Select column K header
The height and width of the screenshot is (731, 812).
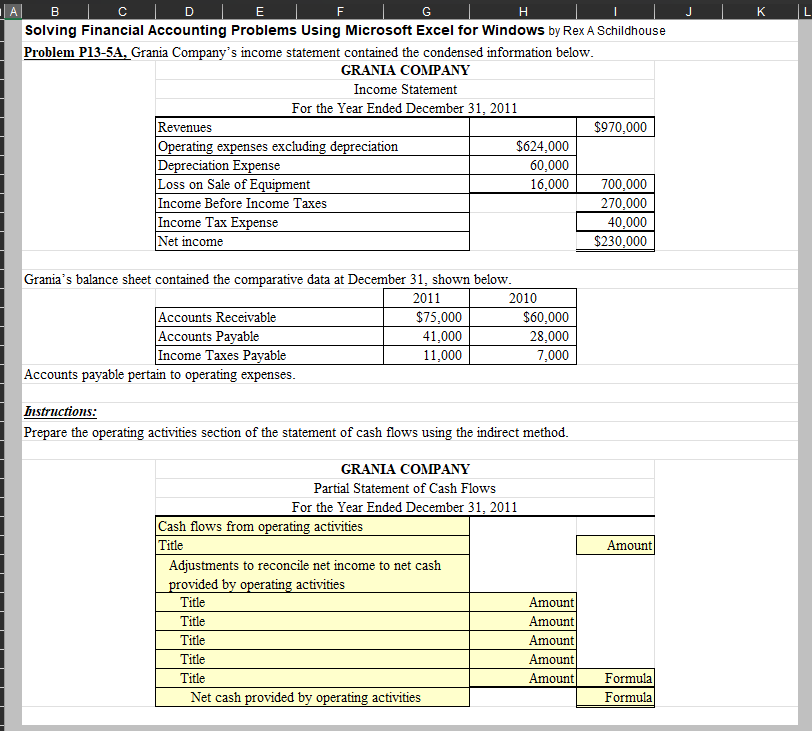click(760, 11)
